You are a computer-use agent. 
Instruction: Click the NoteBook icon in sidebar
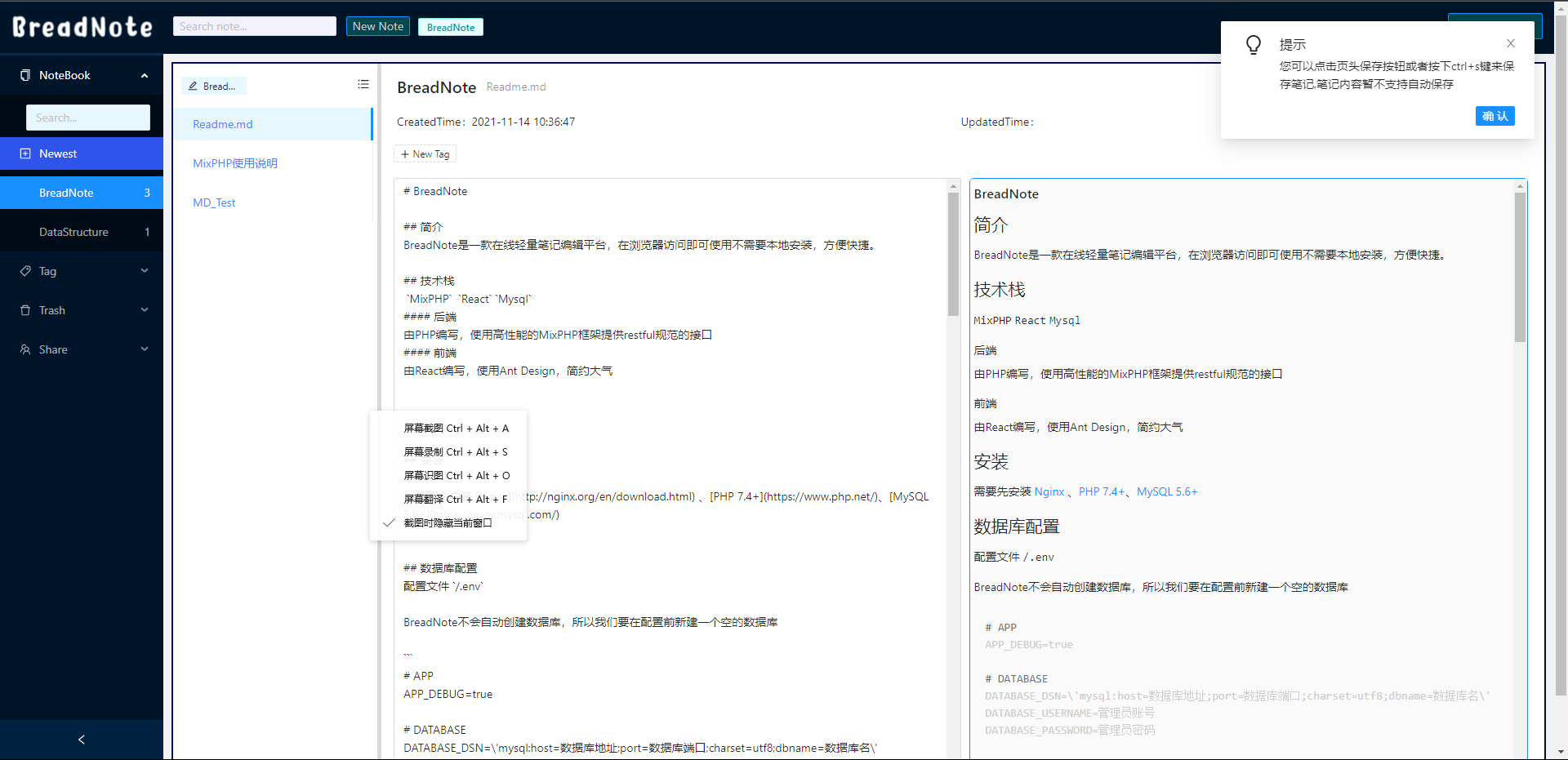[x=25, y=75]
